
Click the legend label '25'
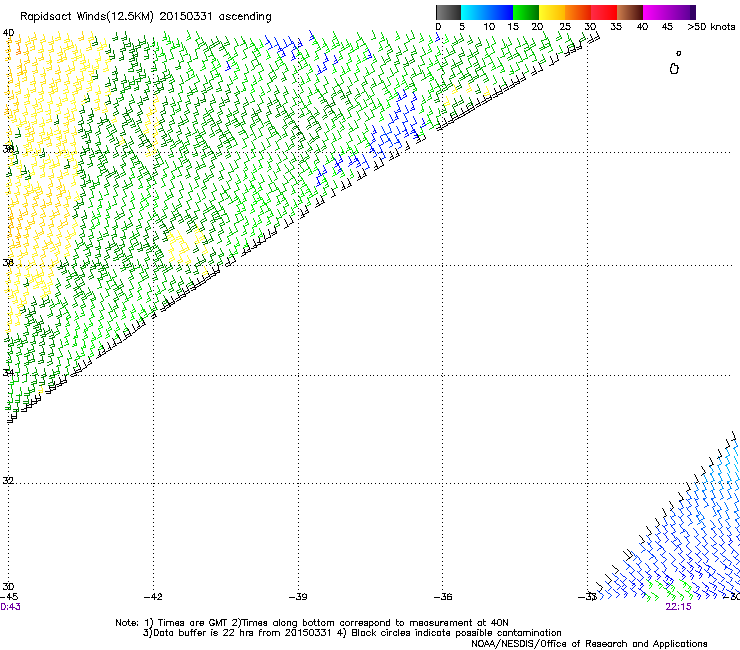point(565,27)
